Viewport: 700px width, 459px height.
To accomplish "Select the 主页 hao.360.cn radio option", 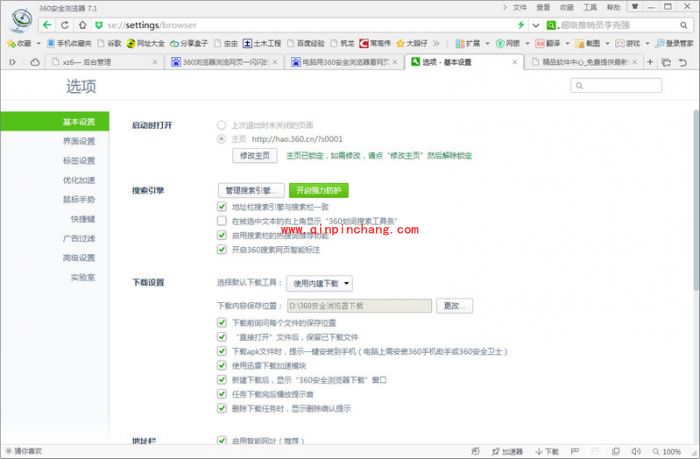I will click(221, 139).
